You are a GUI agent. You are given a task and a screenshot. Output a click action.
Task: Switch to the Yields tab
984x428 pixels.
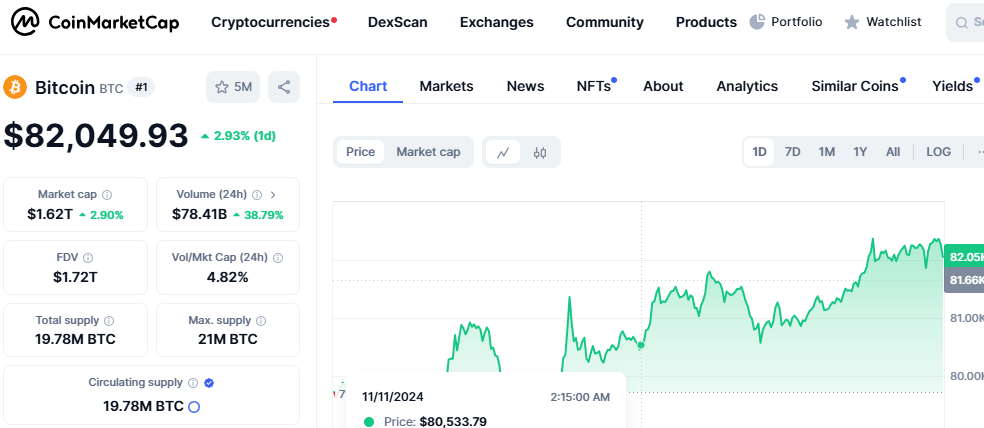tap(953, 86)
